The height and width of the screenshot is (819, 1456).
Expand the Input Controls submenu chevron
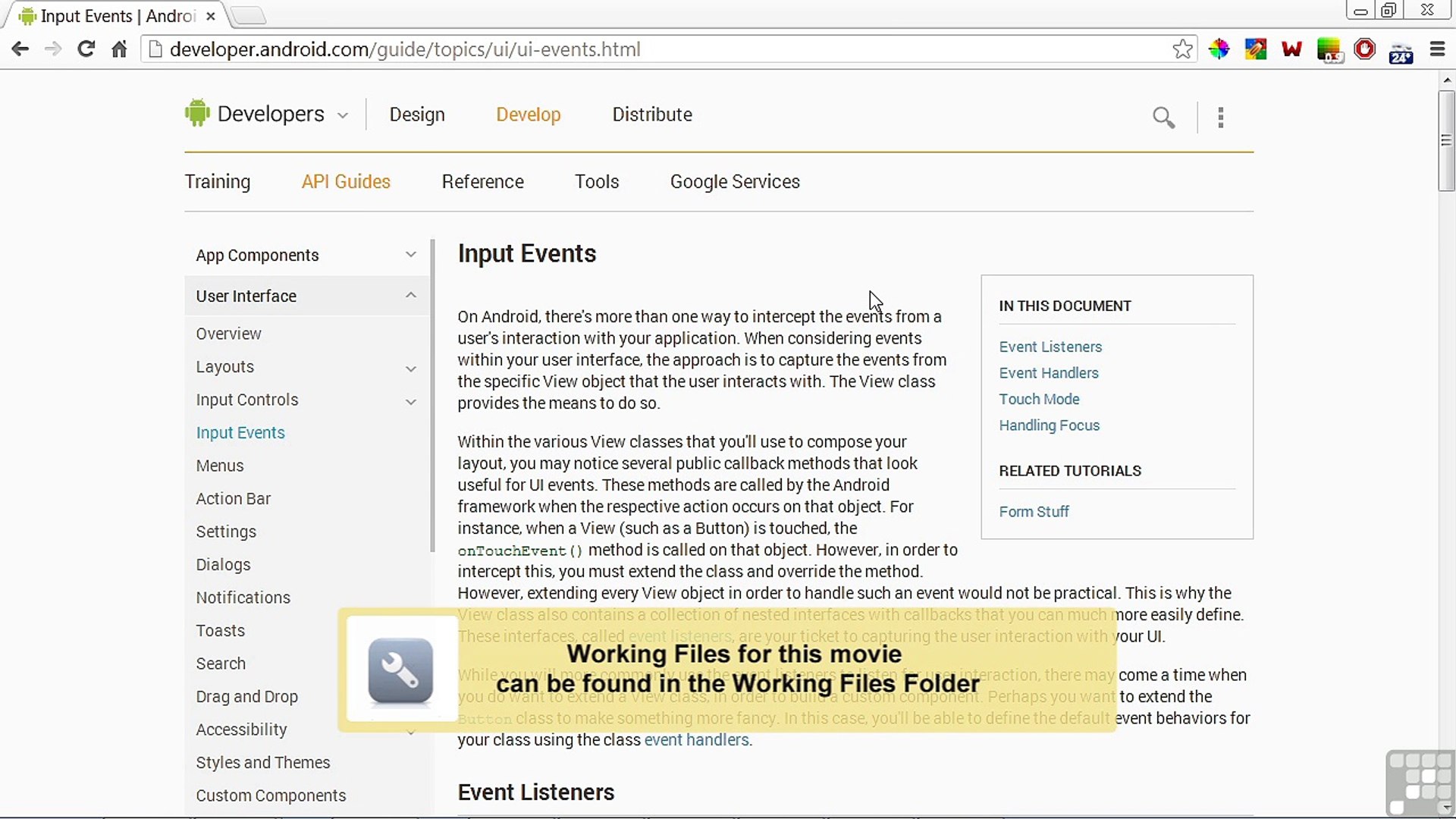(410, 402)
